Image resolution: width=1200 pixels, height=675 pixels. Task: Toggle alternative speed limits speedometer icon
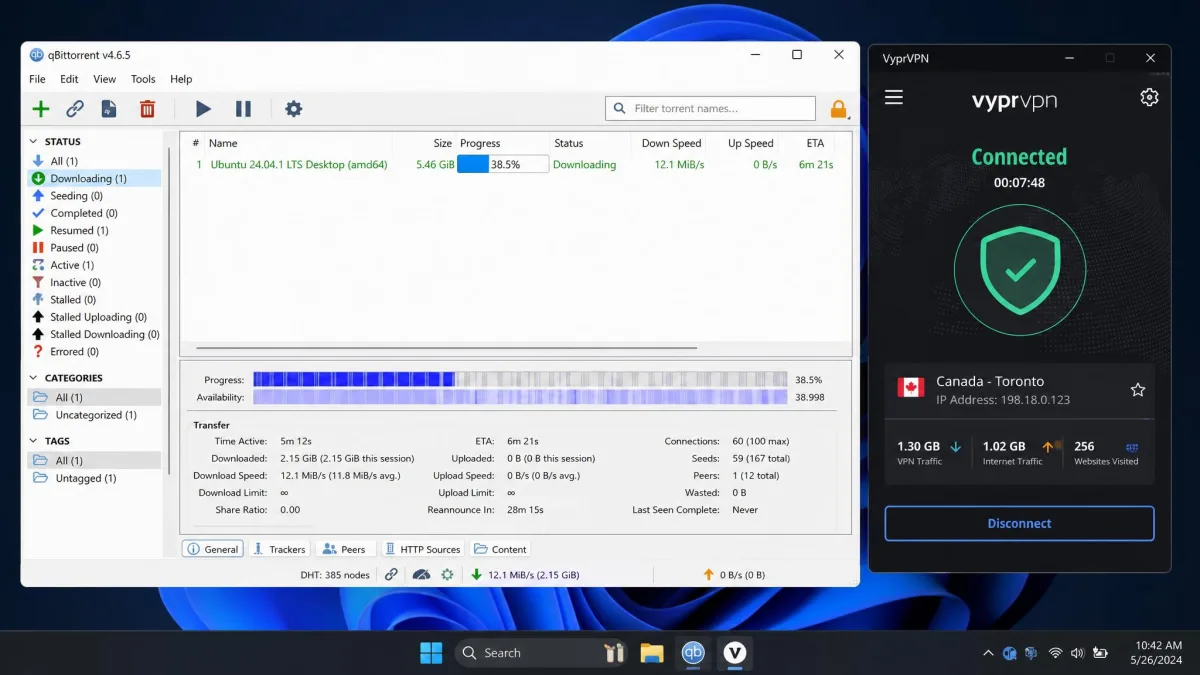(421, 575)
